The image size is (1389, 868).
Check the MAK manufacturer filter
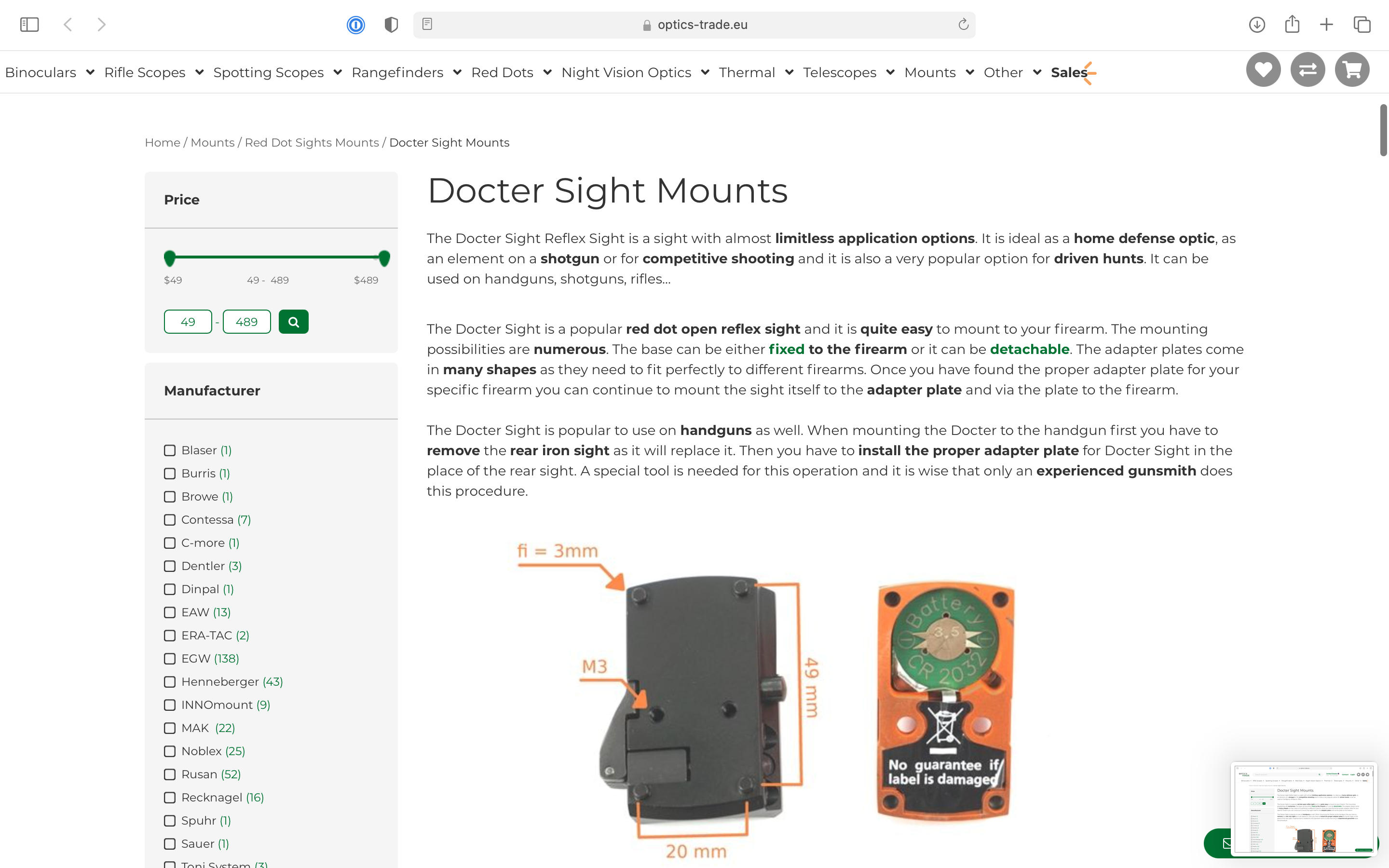(x=170, y=729)
